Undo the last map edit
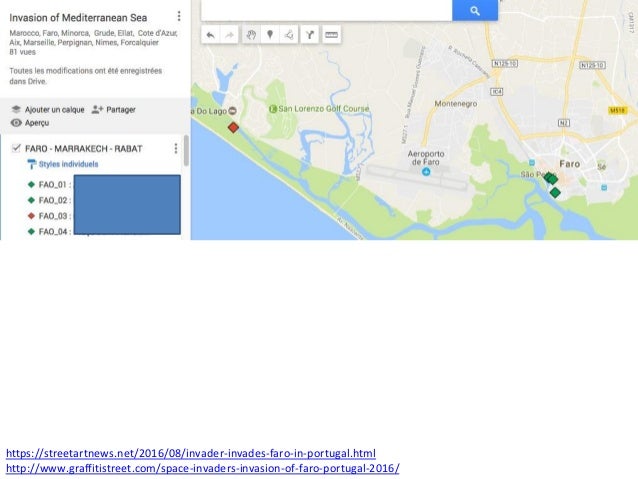 [210, 35]
